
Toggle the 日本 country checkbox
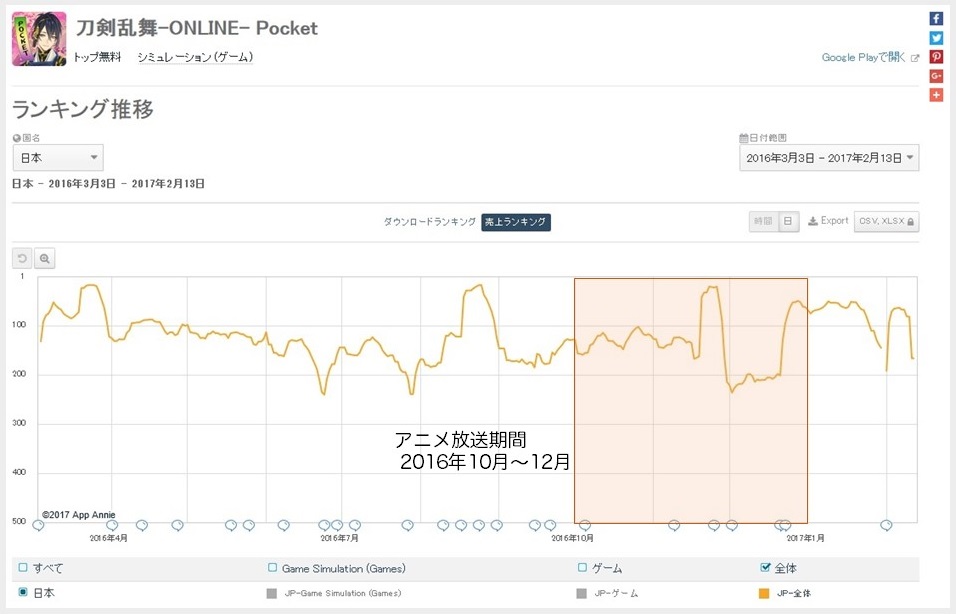[23, 592]
